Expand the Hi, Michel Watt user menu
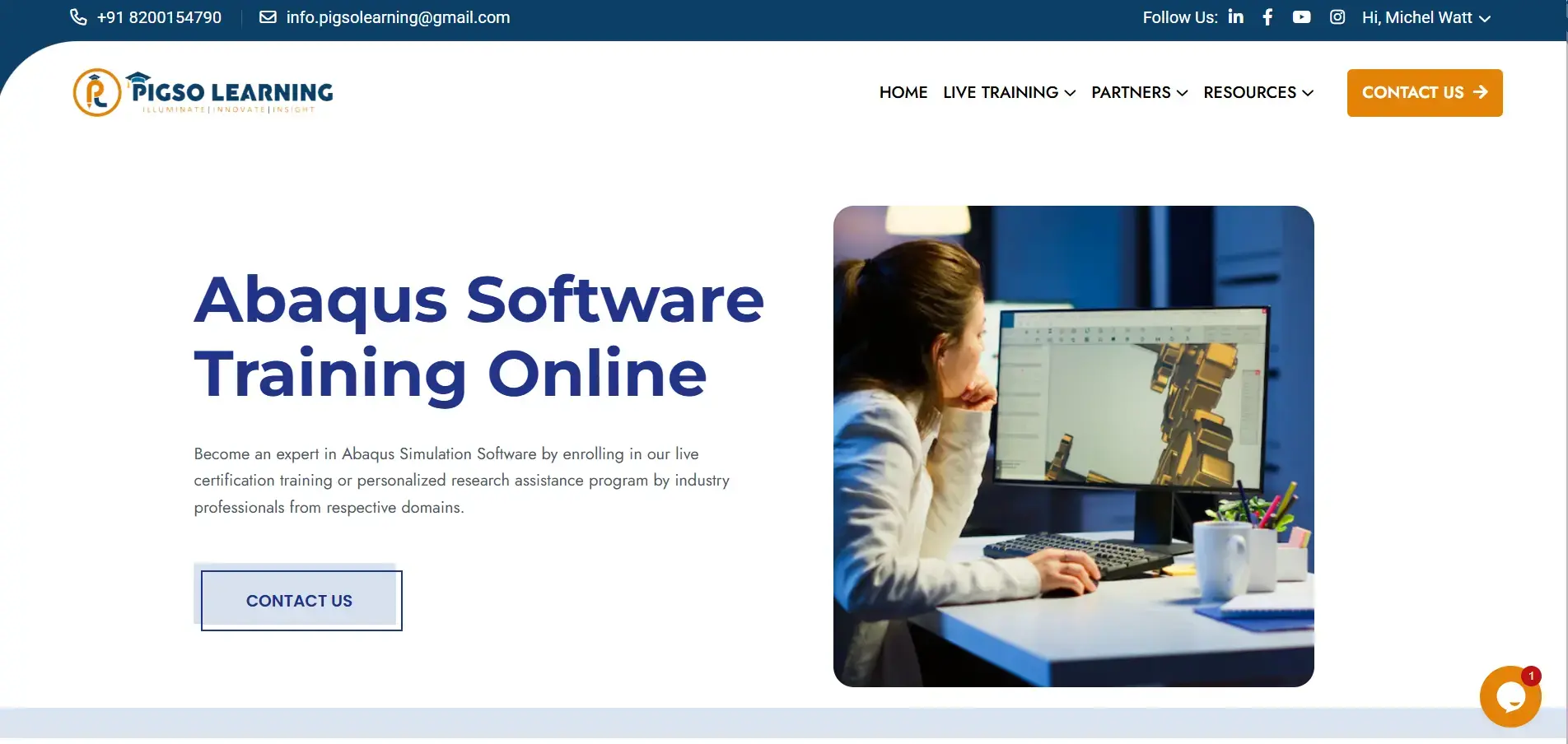This screenshot has width=1568, height=744. (1426, 17)
